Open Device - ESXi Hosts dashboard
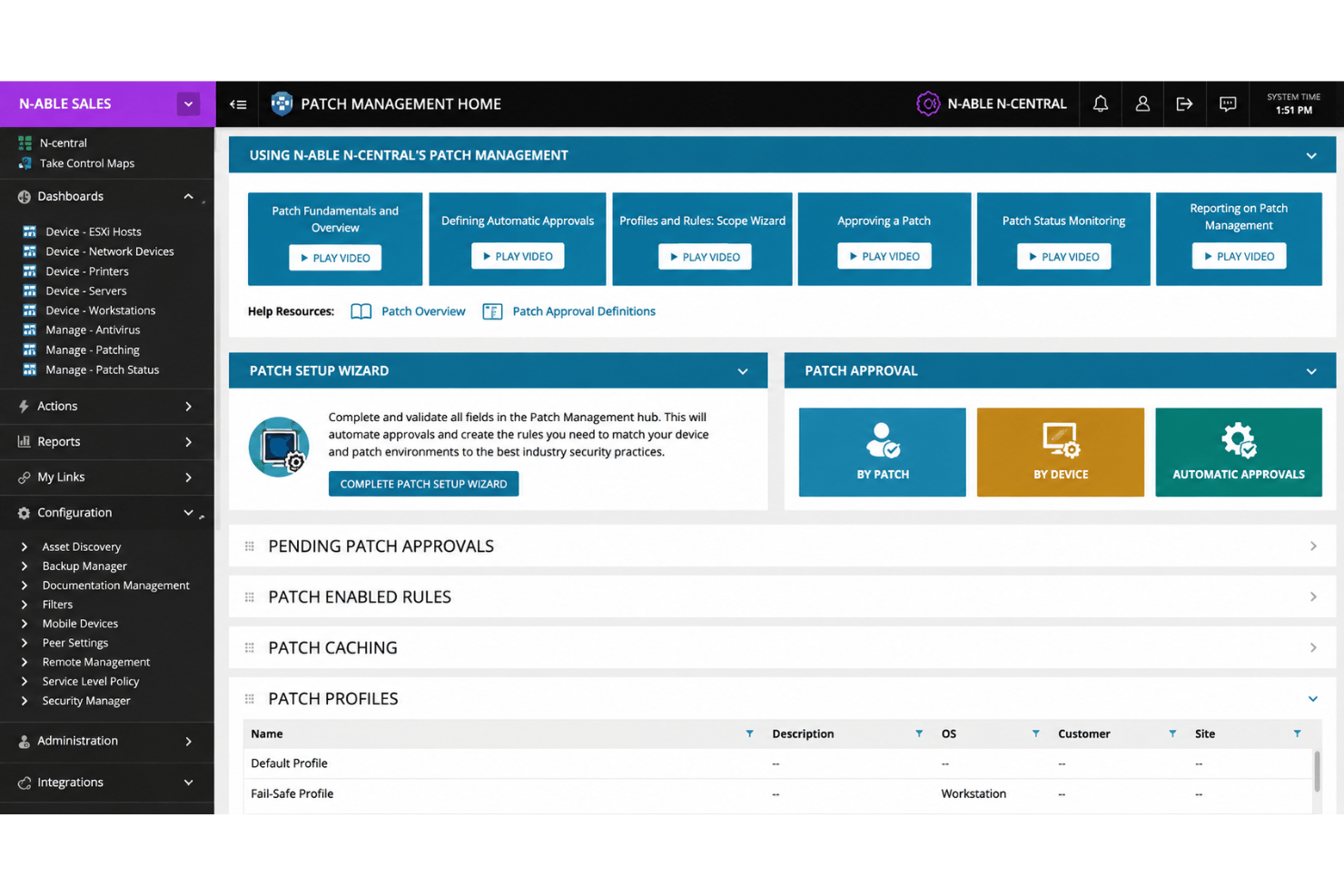The height and width of the screenshot is (896, 1344). click(x=93, y=231)
